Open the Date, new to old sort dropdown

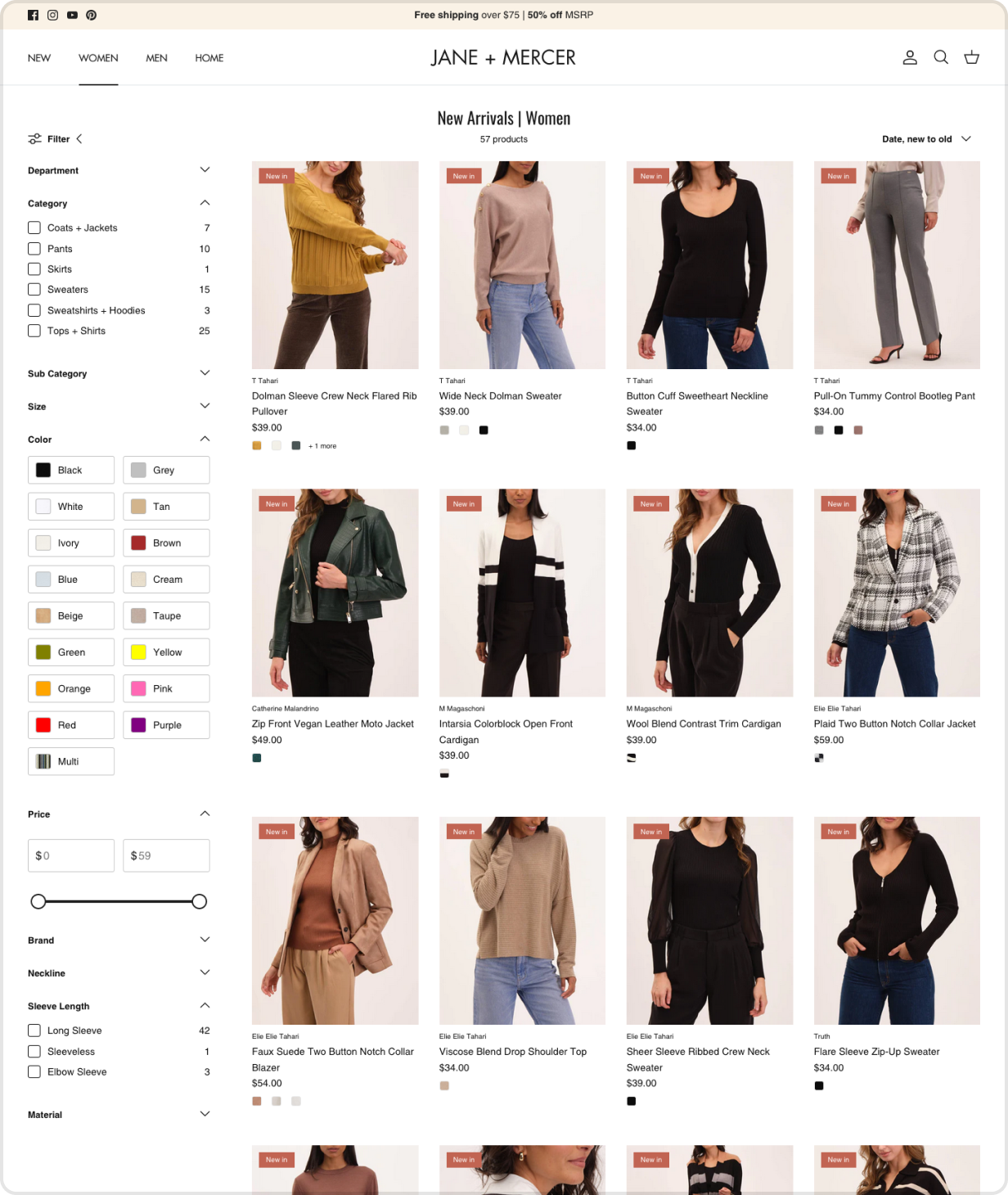926,139
